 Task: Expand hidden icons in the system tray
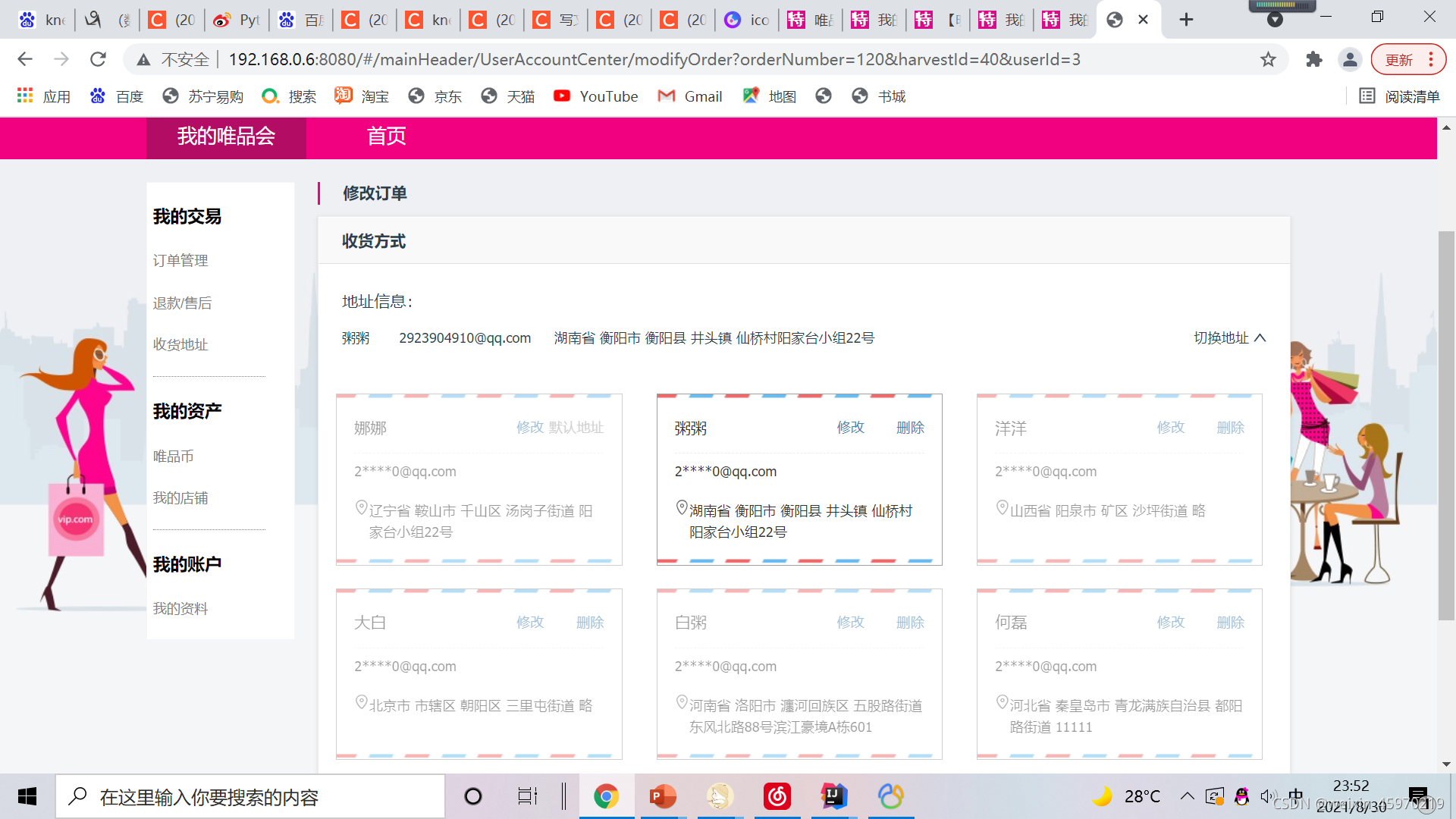[1187, 796]
